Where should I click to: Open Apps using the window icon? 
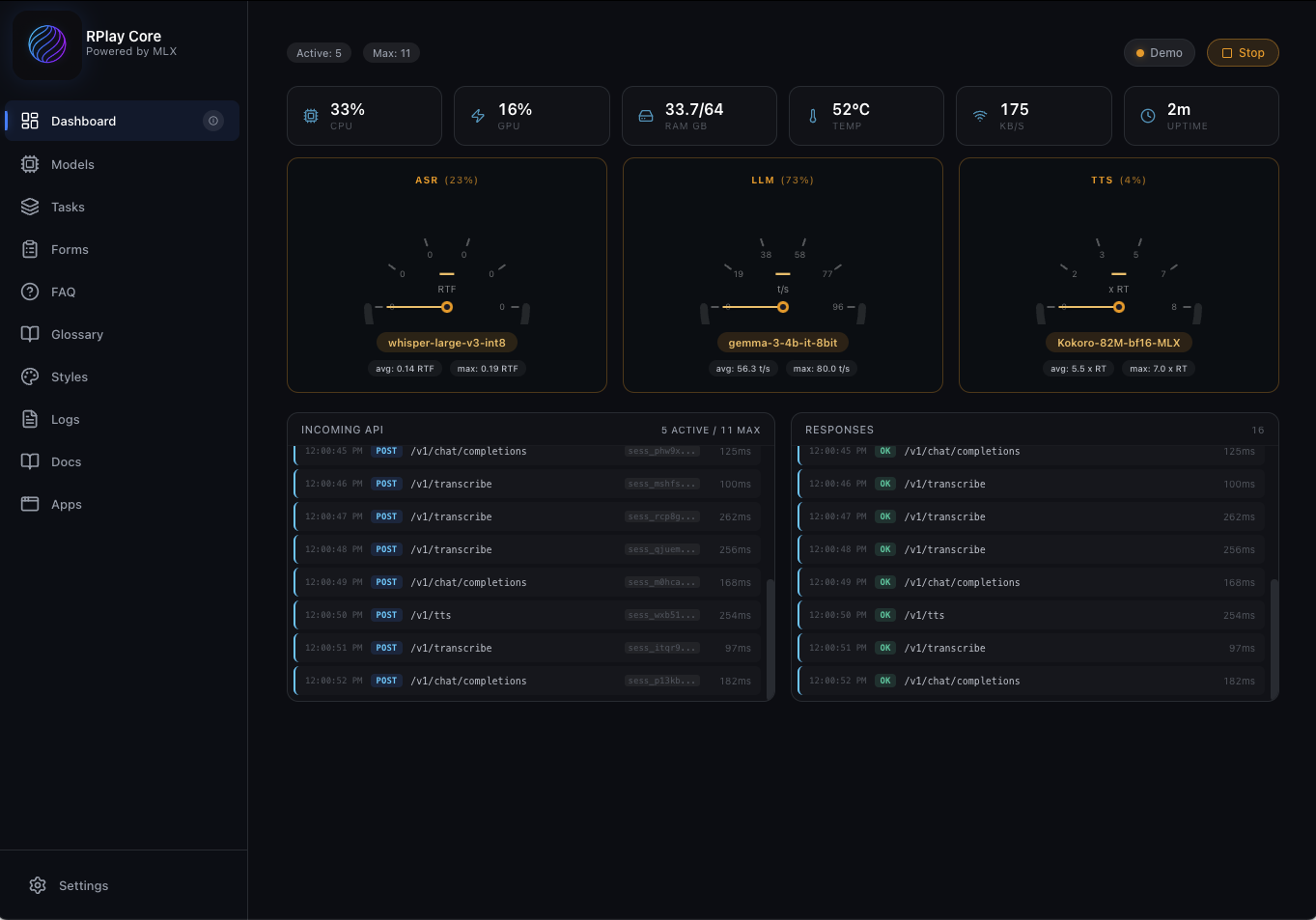[x=29, y=504]
